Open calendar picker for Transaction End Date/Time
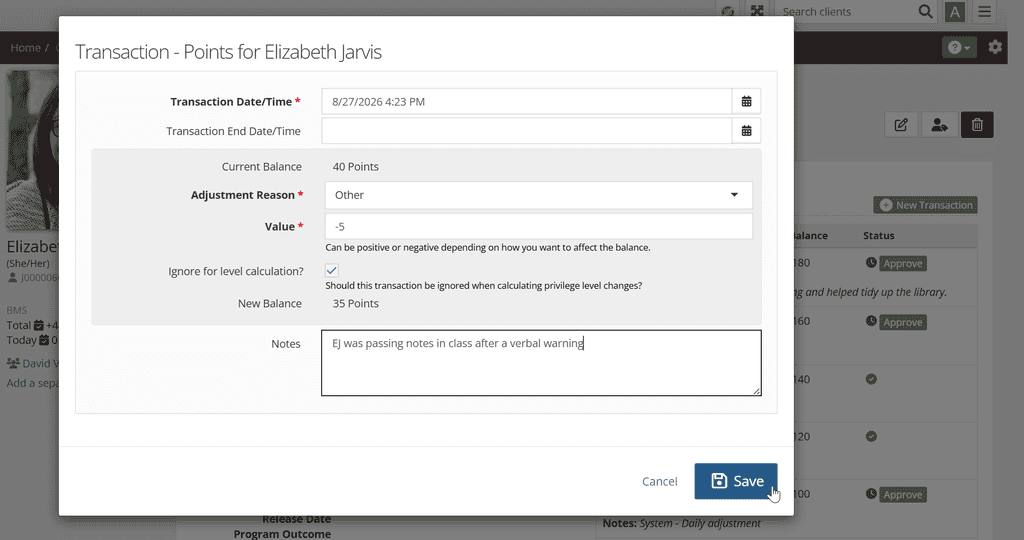The width and height of the screenshot is (1024, 540). pos(746,131)
